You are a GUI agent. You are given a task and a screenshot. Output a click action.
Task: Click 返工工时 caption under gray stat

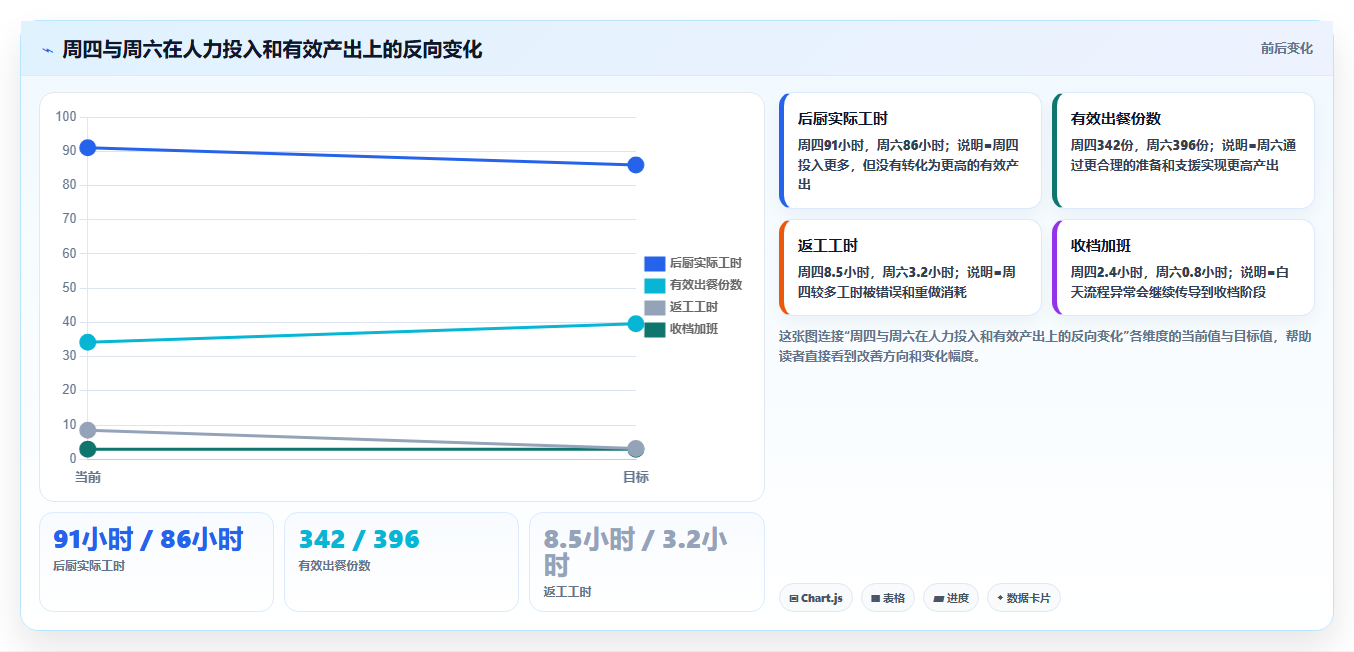[x=567, y=592]
